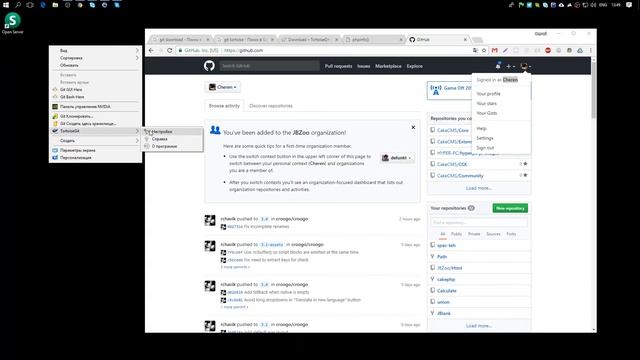Open the defunkt context dropdown example
Viewport: 640px width, 360px height.
pos(397,158)
